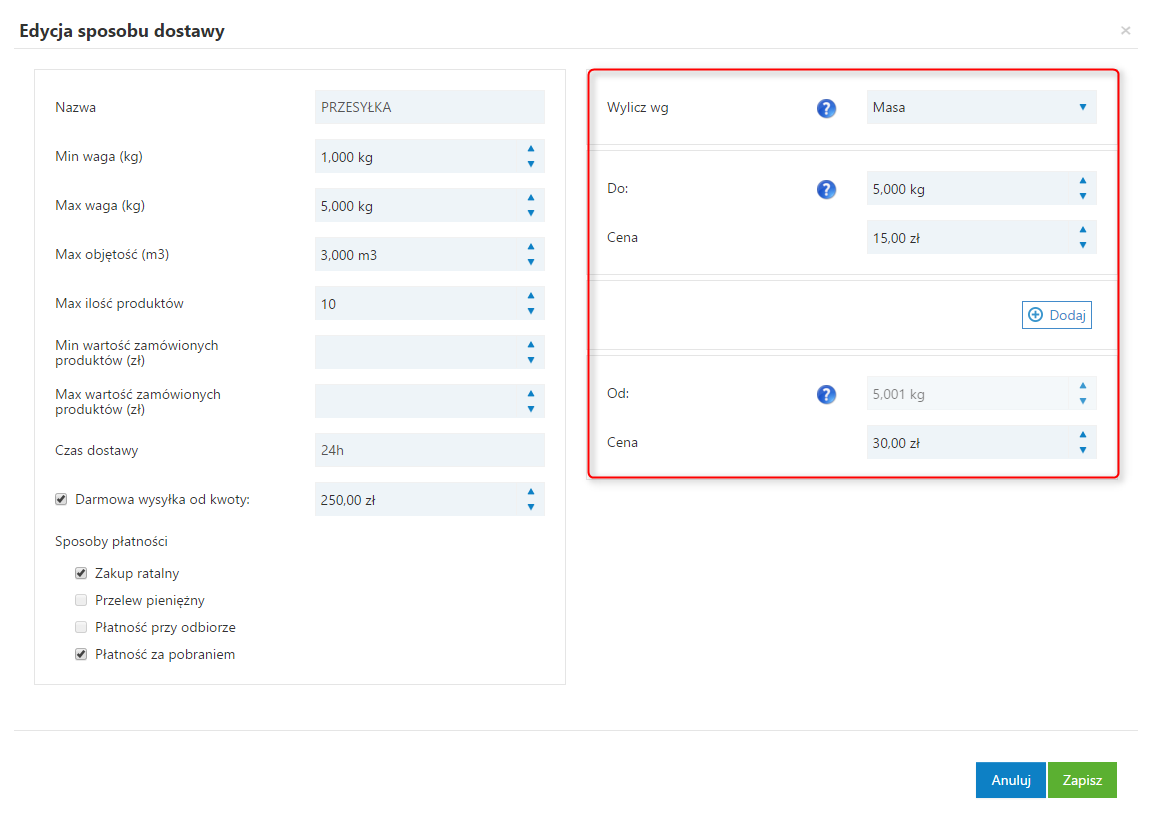Check Płatność przy odbiorze option
The height and width of the screenshot is (817, 1151).
tap(81, 628)
